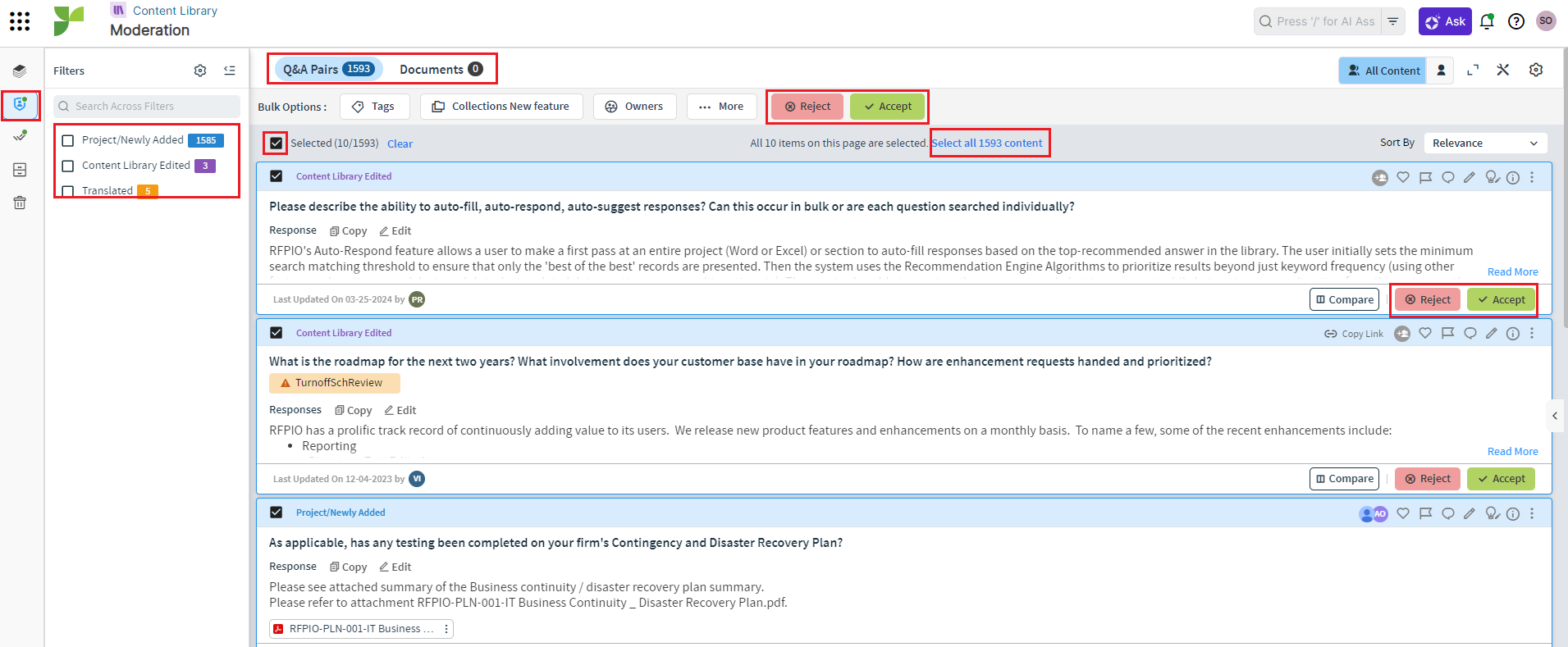The width and height of the screenshot is (1568, 647).
Task: Open bulk Collections option
Action: (x=501, y=107)
